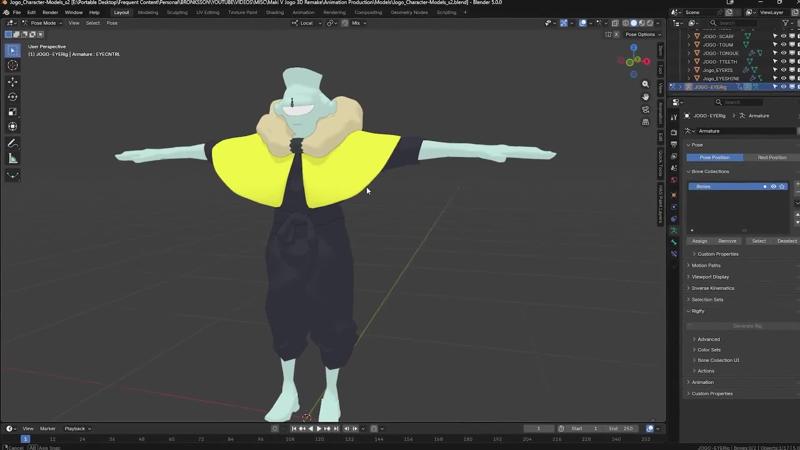Expand the Motion Paths panel

[x=706, y=265]
